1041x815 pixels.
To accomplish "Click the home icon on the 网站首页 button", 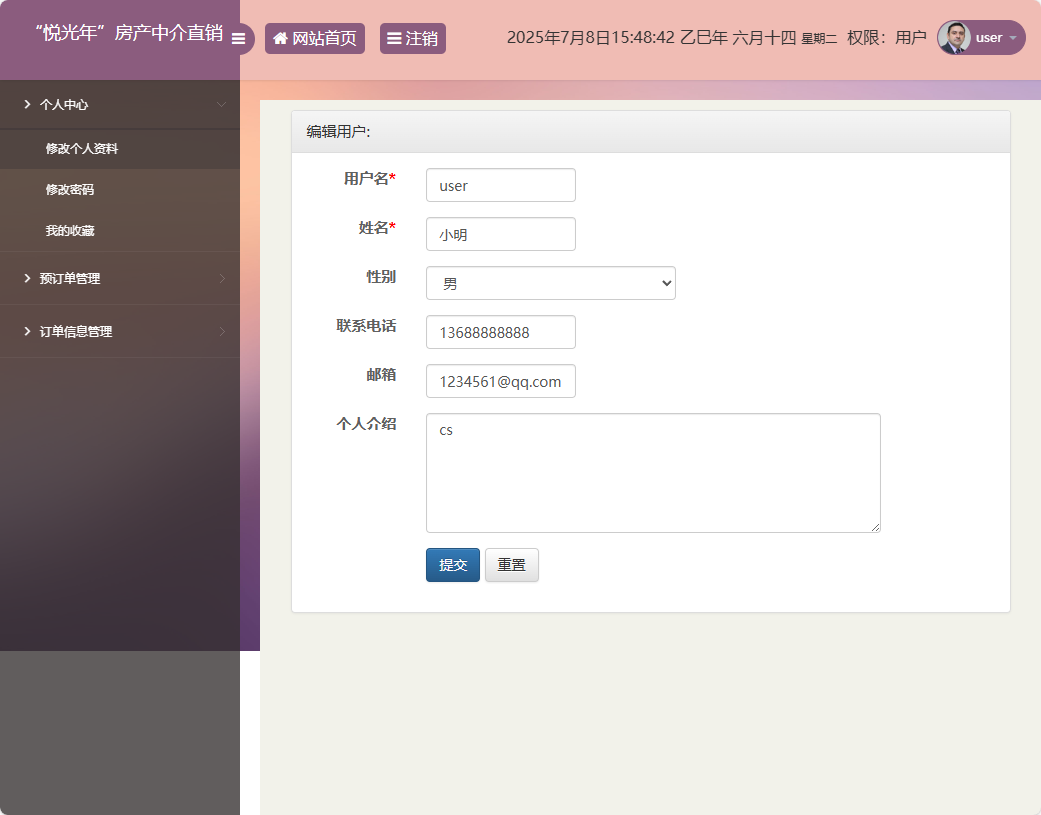I will point(281,38).
